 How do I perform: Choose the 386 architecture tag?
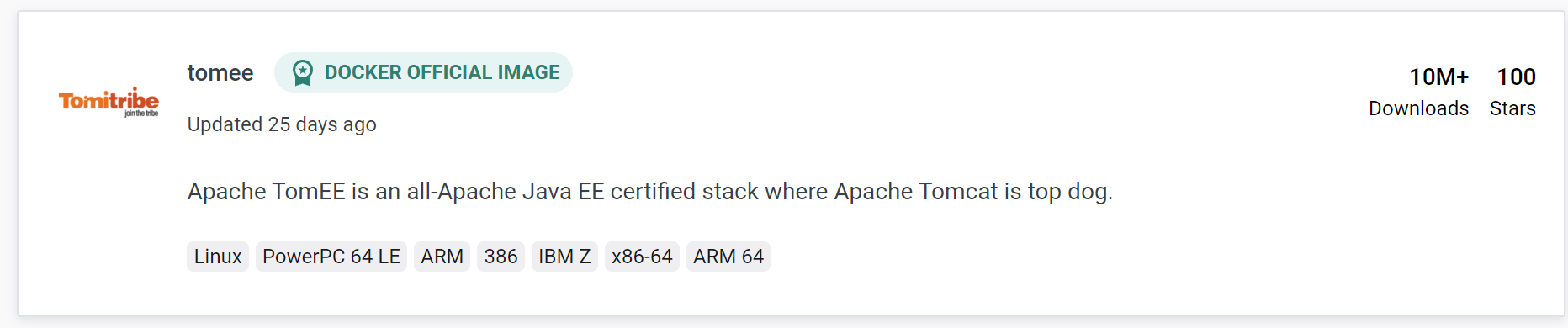(501, 257)
